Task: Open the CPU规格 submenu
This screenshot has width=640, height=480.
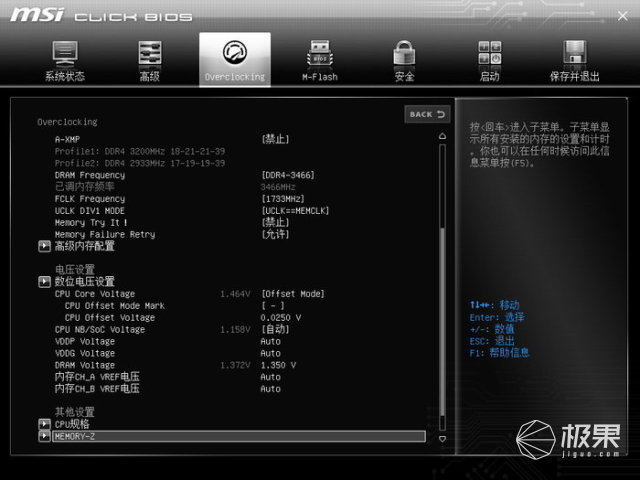Action: [x=71, y=424]
